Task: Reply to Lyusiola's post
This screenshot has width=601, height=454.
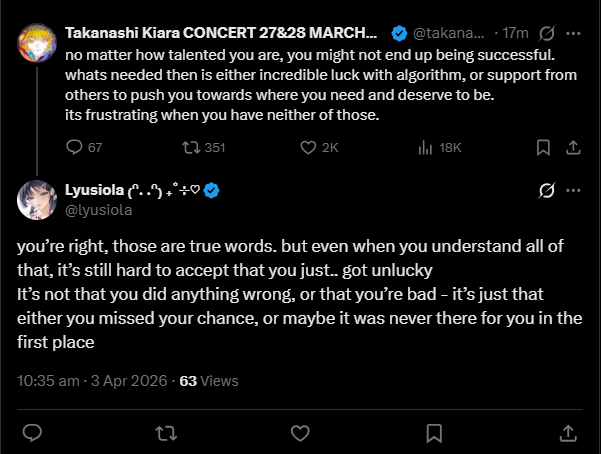Action: [33, 432]
